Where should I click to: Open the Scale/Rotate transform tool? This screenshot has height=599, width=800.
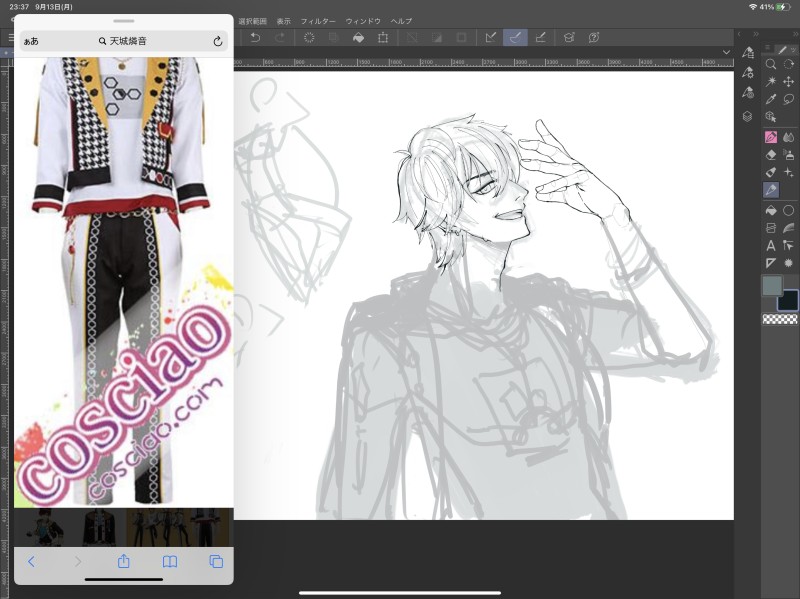point(383,38)
